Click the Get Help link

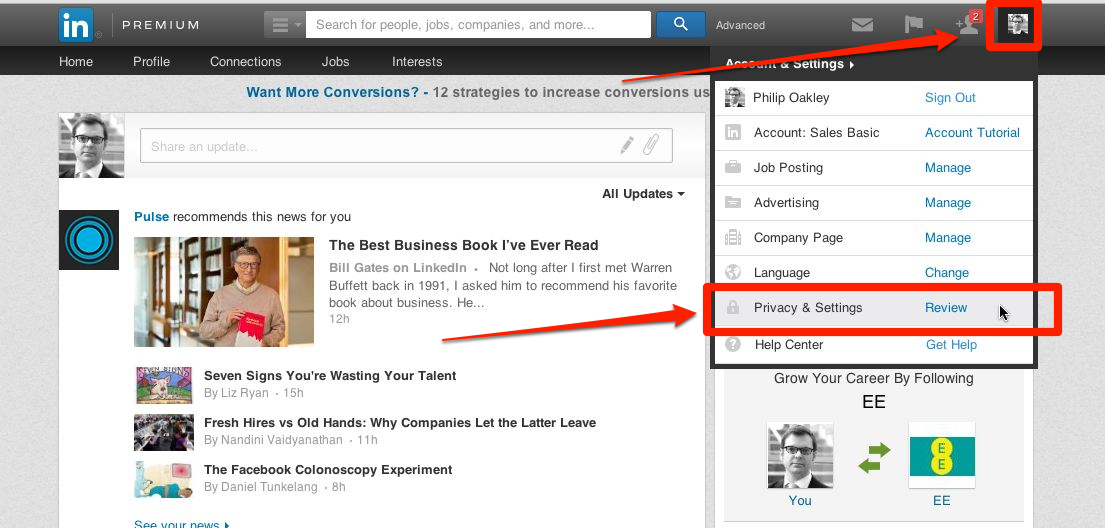click(951, 345)
